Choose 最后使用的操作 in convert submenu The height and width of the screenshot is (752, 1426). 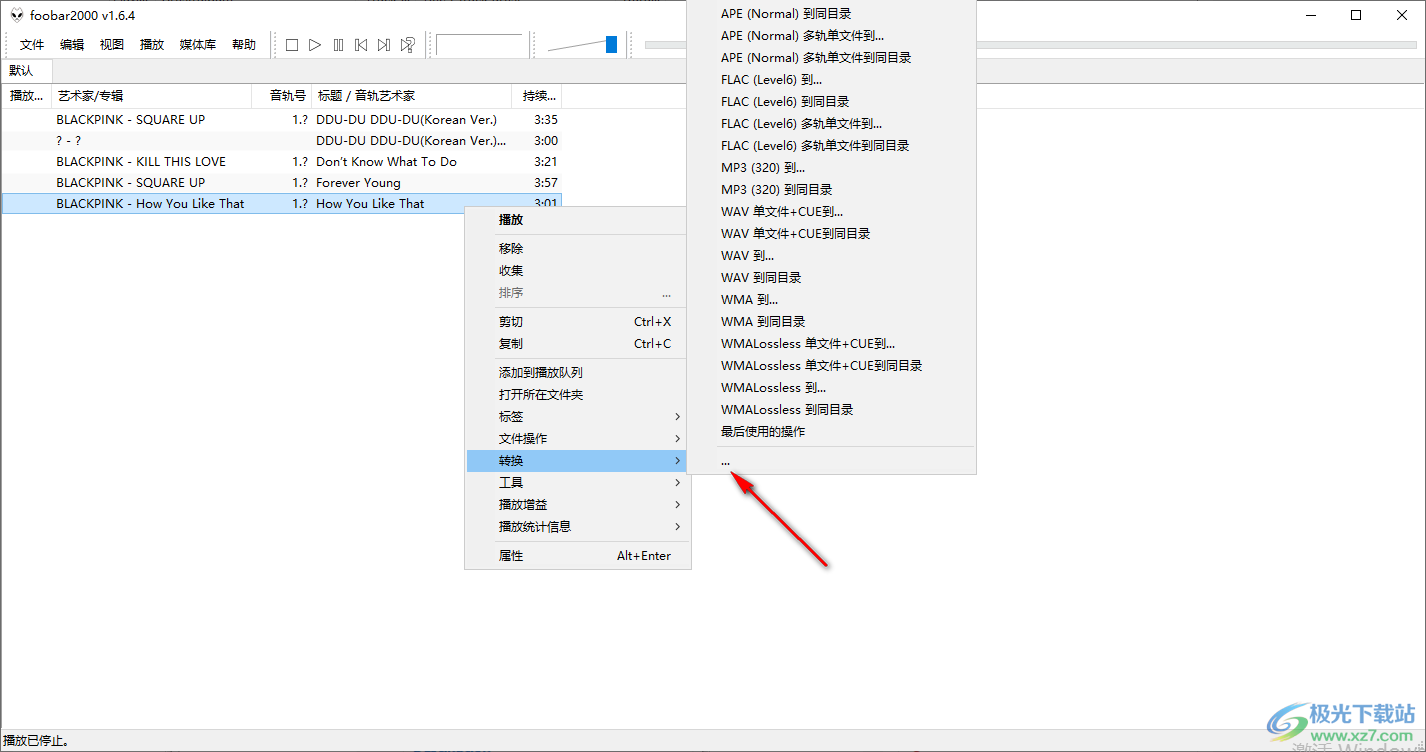[x=831, y=432]
